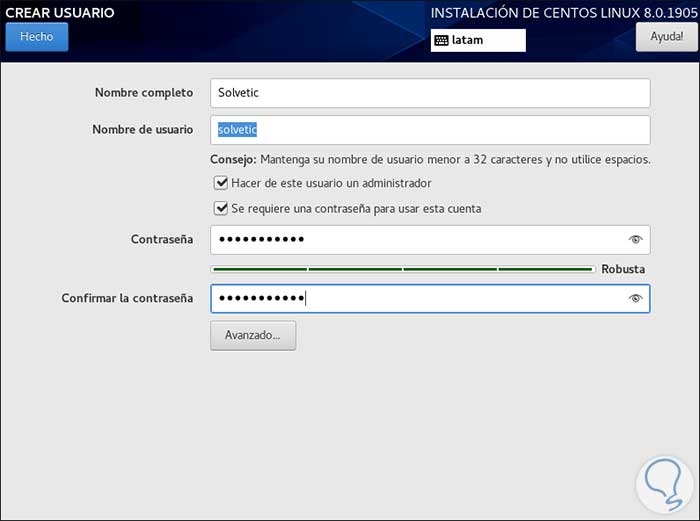The height and width of the screenshot is (521, 700).
Task: Click the Robusta strength label
Action: tap(623, 269)
